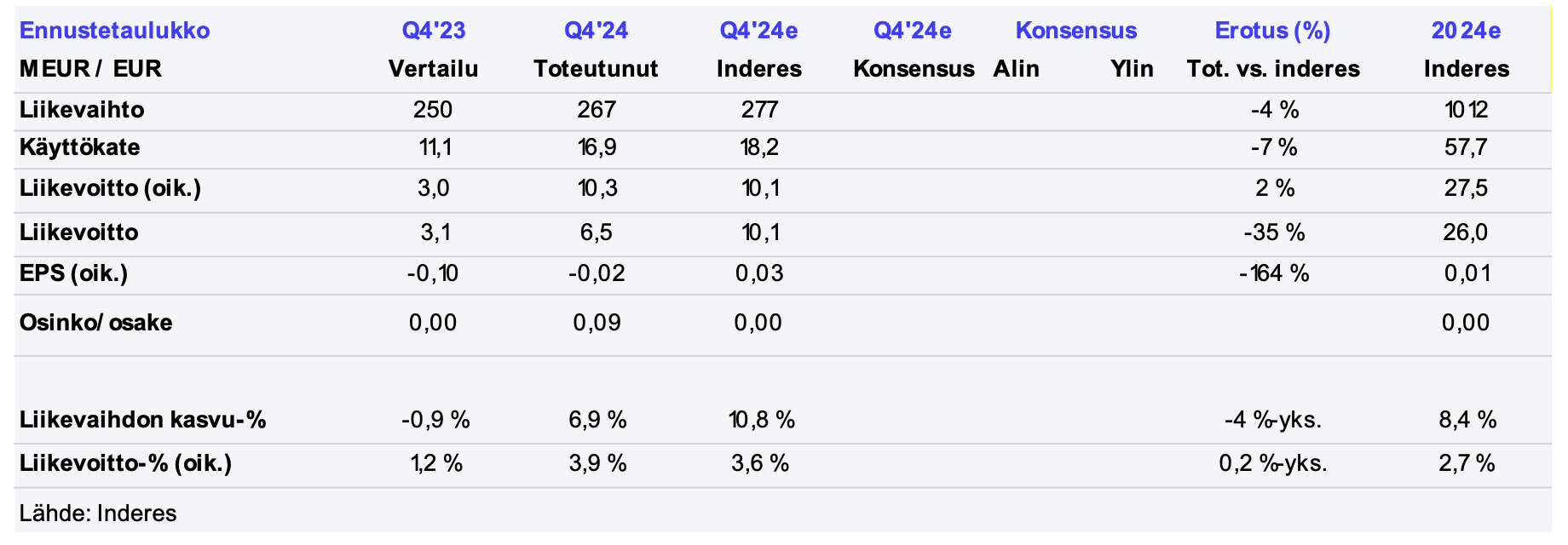Click the Konsensus Alin subheader

click(x=1016, y=69)
